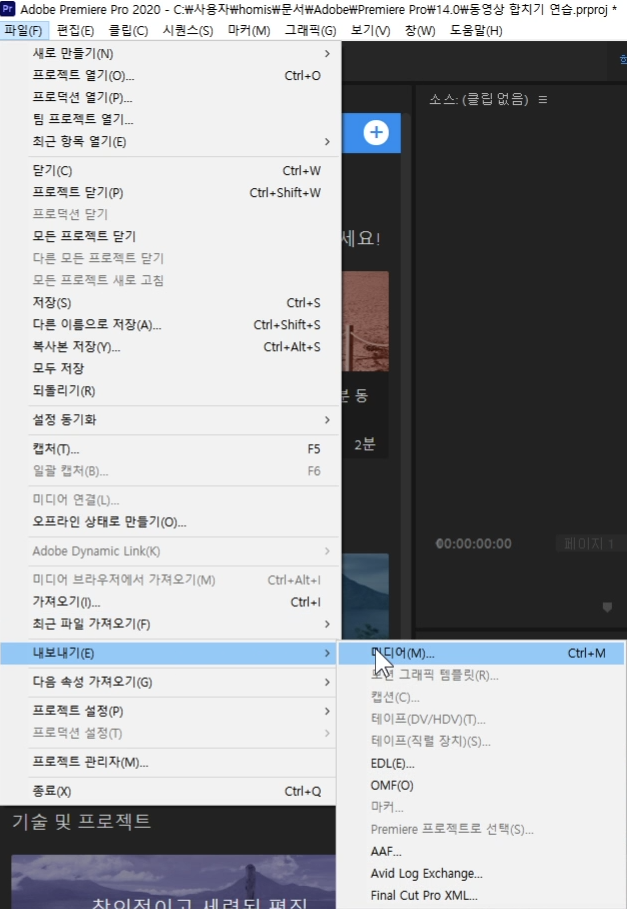Choose EDL(E)... export option

482,763
